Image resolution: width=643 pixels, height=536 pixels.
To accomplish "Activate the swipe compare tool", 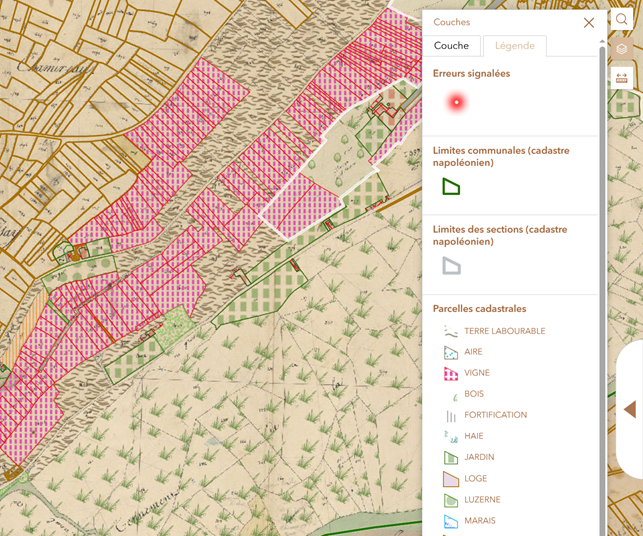I will (622, 78).
